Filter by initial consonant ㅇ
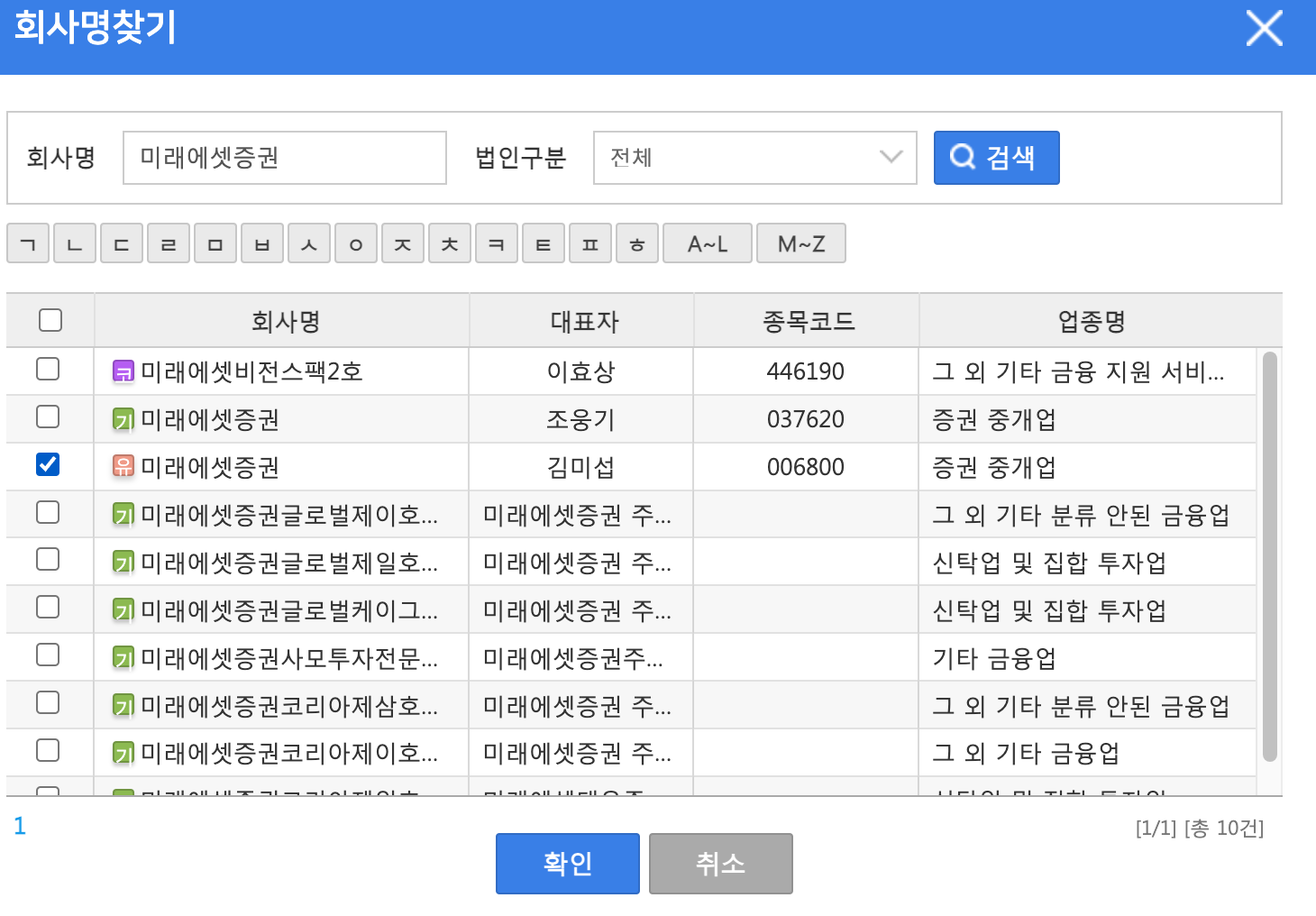This screenshot has width=1316, height=916. click(356, 243)
